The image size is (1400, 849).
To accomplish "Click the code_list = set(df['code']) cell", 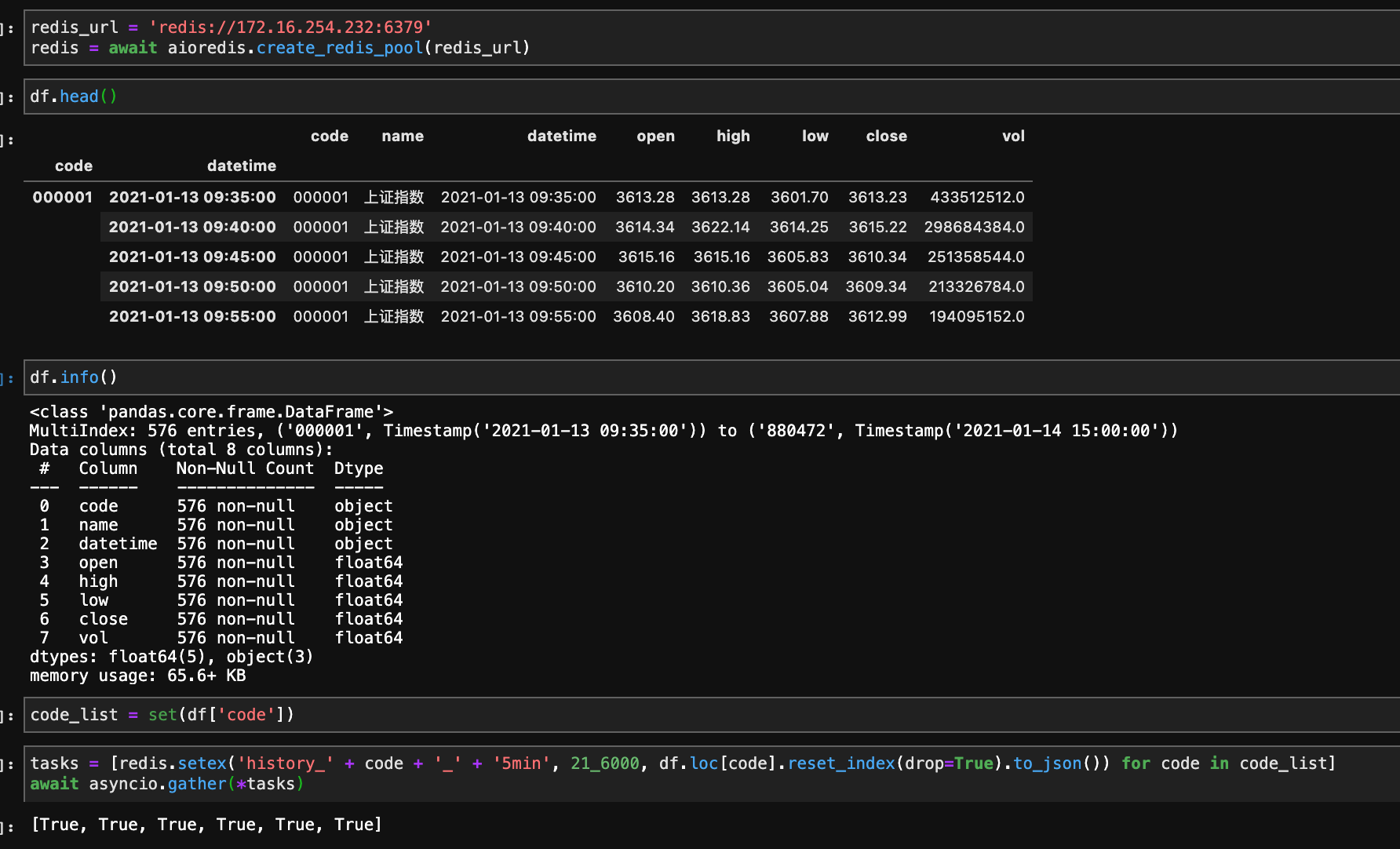I will point(712,715).
